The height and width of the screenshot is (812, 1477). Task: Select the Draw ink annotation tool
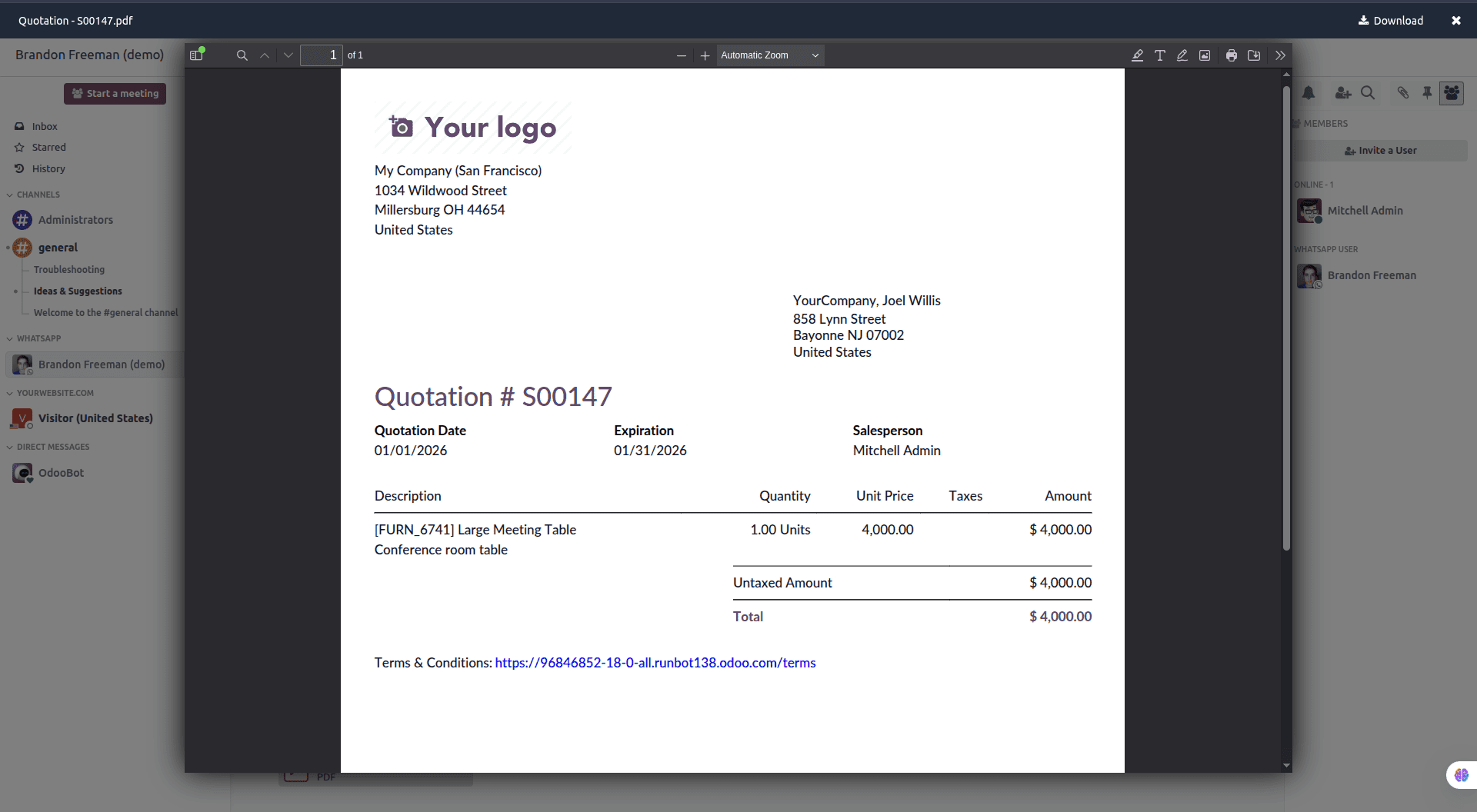click(1183, 55)
